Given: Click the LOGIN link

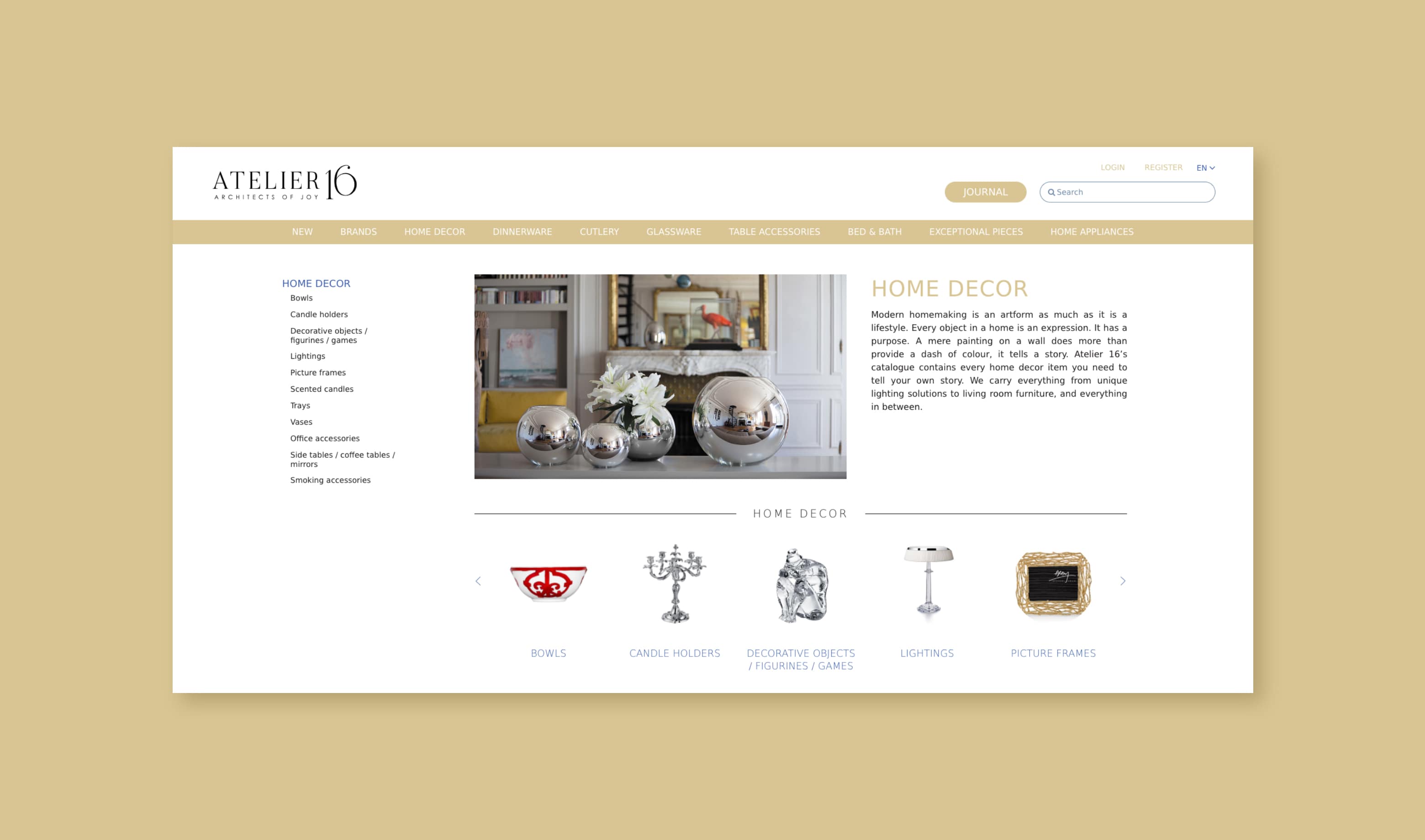Looking at the screenshot, I should (1113, 167).
